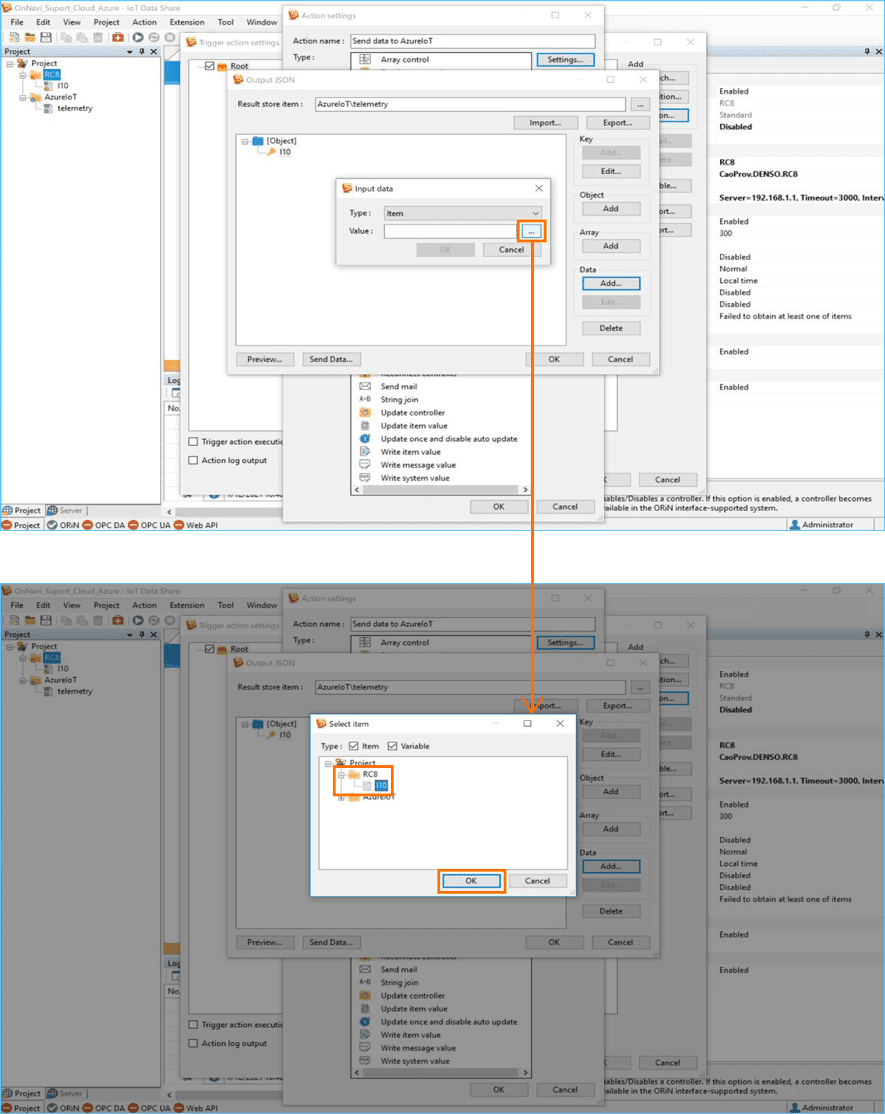Enable Action log output checkbox, Select item screenshot
Image resolution: width=885 pixels, height=1114 pixels.
click(192, 1044)
